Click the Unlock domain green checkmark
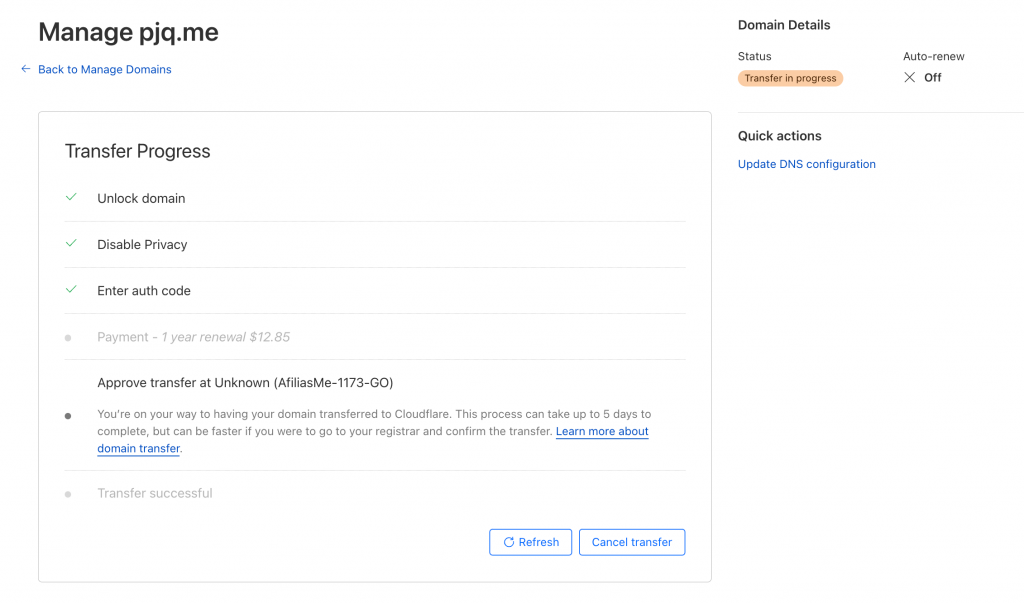 [71, 198]
